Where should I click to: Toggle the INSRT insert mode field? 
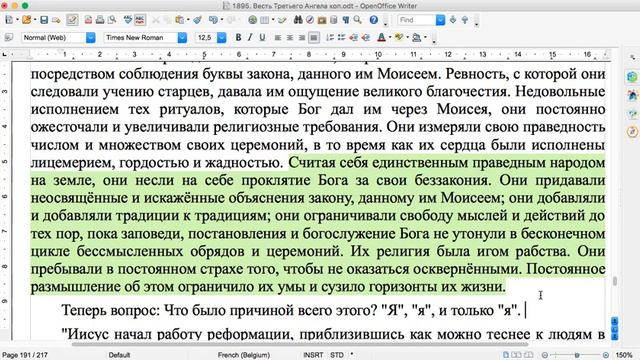click(x=313, y=355)
